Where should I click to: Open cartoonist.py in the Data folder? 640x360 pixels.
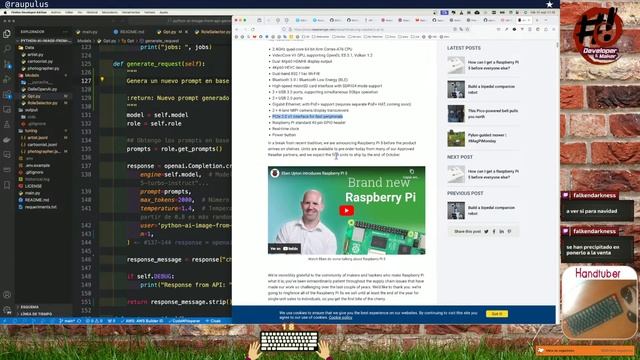[x=40, y=61]
